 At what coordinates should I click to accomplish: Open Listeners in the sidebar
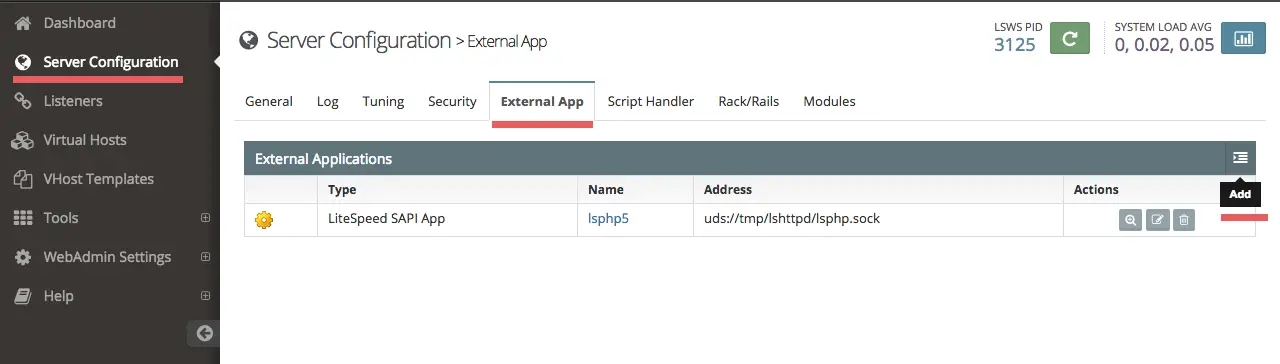(x=73, y=101)
